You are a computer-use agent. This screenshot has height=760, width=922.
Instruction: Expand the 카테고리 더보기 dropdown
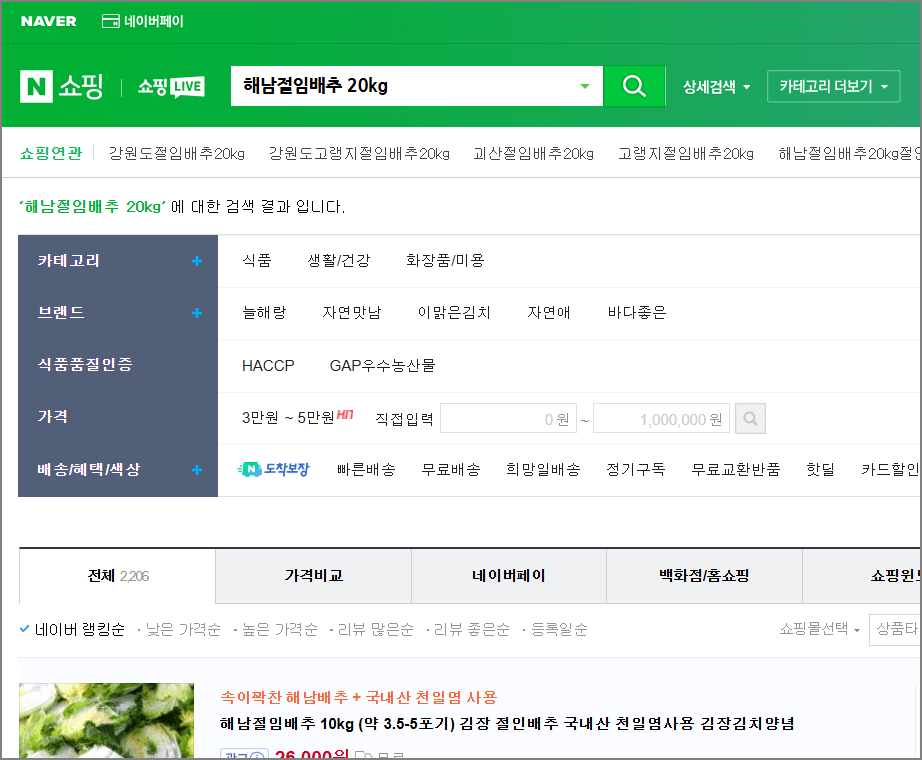(833, 86)
